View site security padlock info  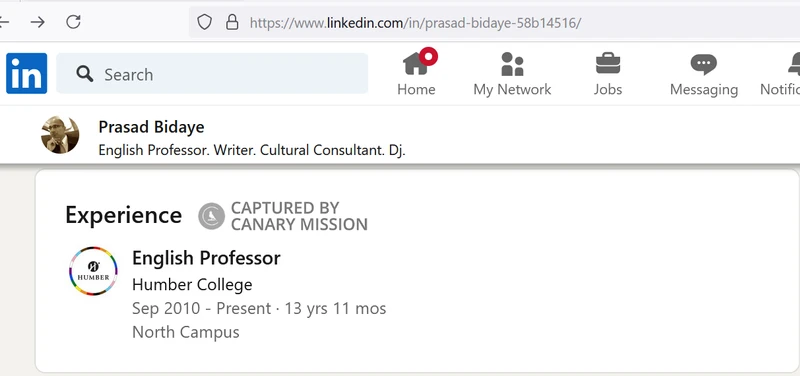coord(232,22)
